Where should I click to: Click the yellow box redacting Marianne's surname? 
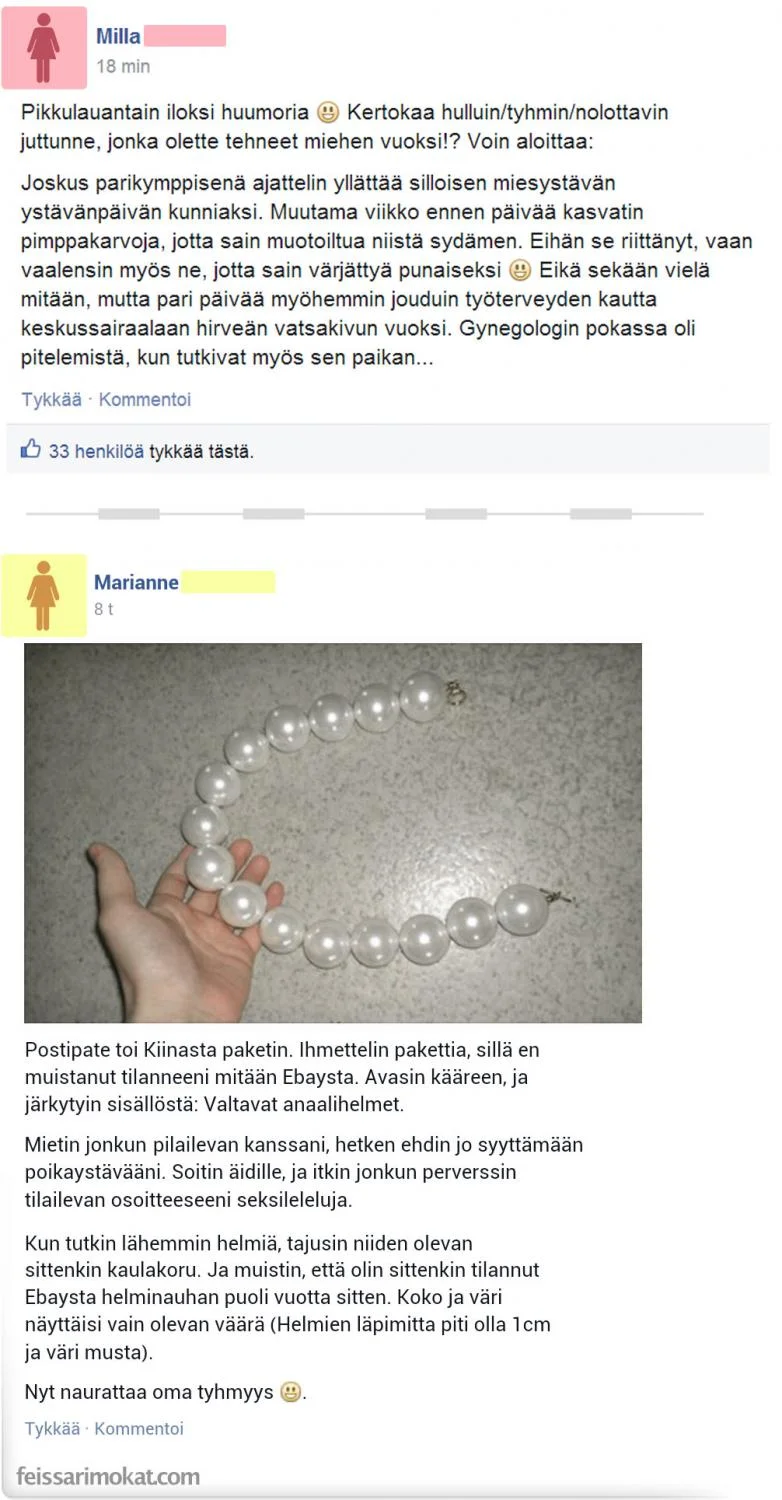click(x=228, y=582)
